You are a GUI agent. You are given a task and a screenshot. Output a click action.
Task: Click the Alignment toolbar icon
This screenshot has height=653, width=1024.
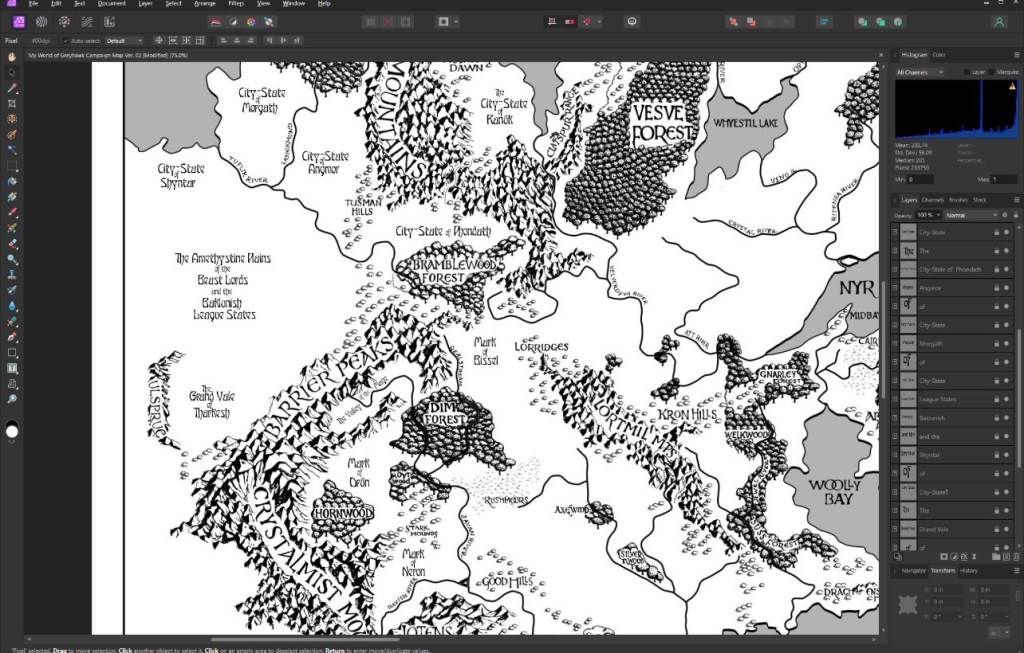[824, 22]
